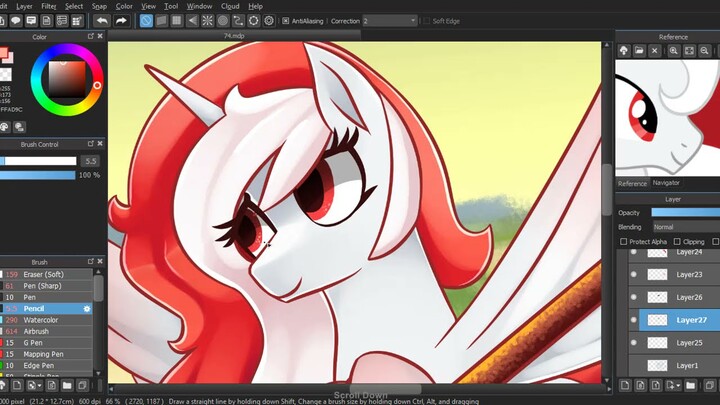Screen dimensions: 720x405
Task: Open Pencil brush settings gear
Action: [87, 309]
